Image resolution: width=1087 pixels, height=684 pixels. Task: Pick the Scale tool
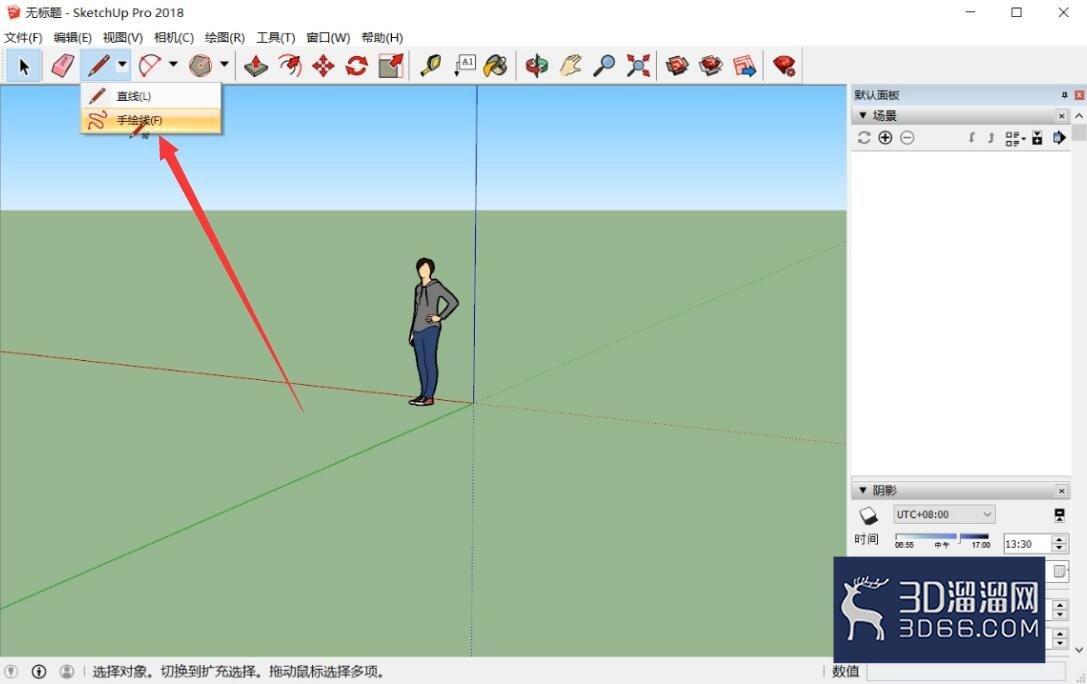pos(390,67)
